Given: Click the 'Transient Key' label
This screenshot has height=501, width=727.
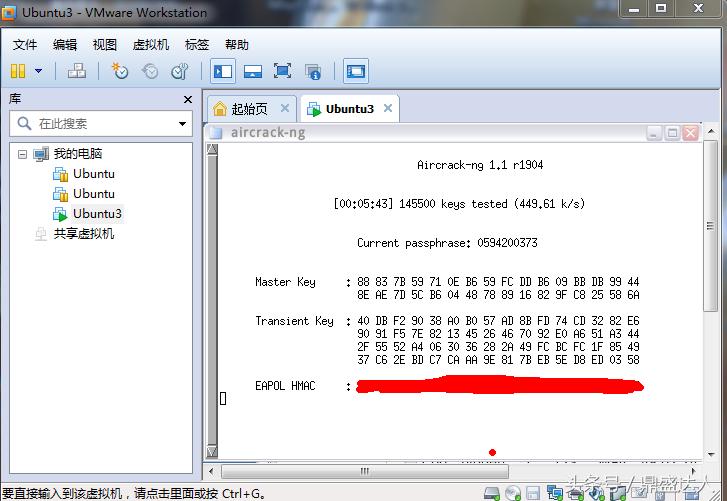Looking at the screenshot, I should pyautogui.click(x=294, y=321).
